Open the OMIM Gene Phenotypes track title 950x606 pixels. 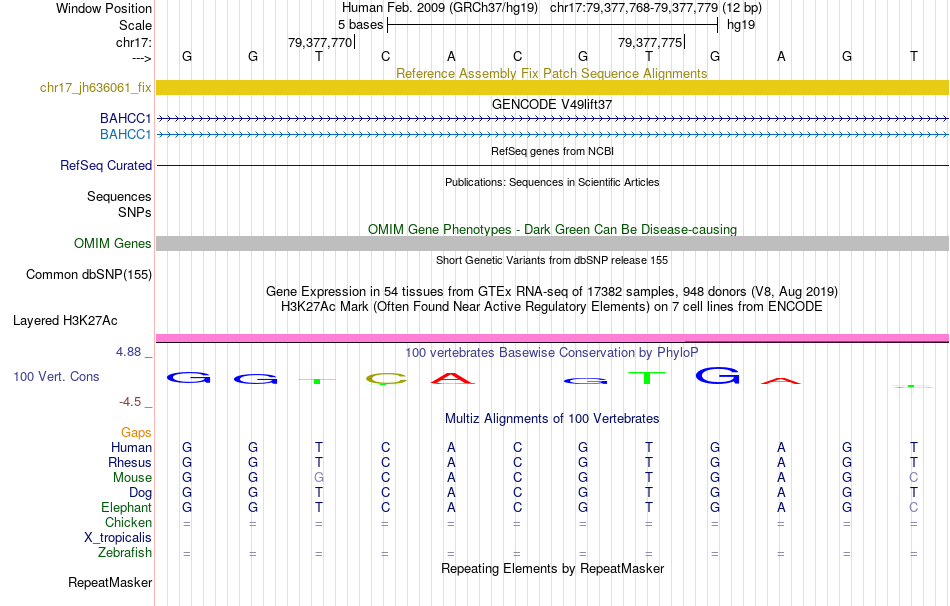pyautogui.click(x=552, y=229)
